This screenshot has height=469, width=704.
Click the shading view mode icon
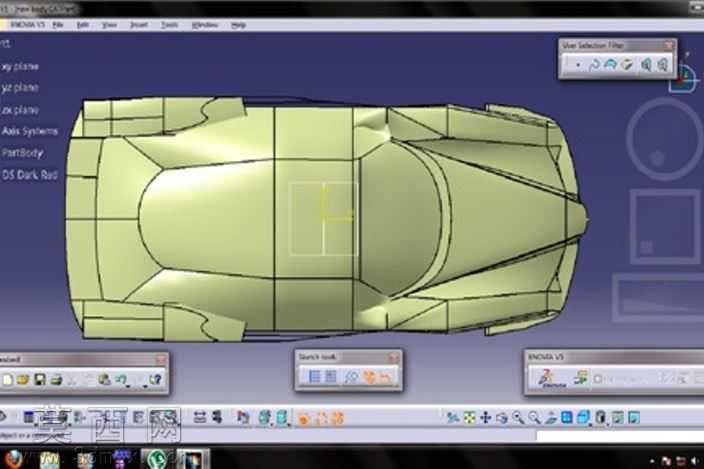(600, 418)
